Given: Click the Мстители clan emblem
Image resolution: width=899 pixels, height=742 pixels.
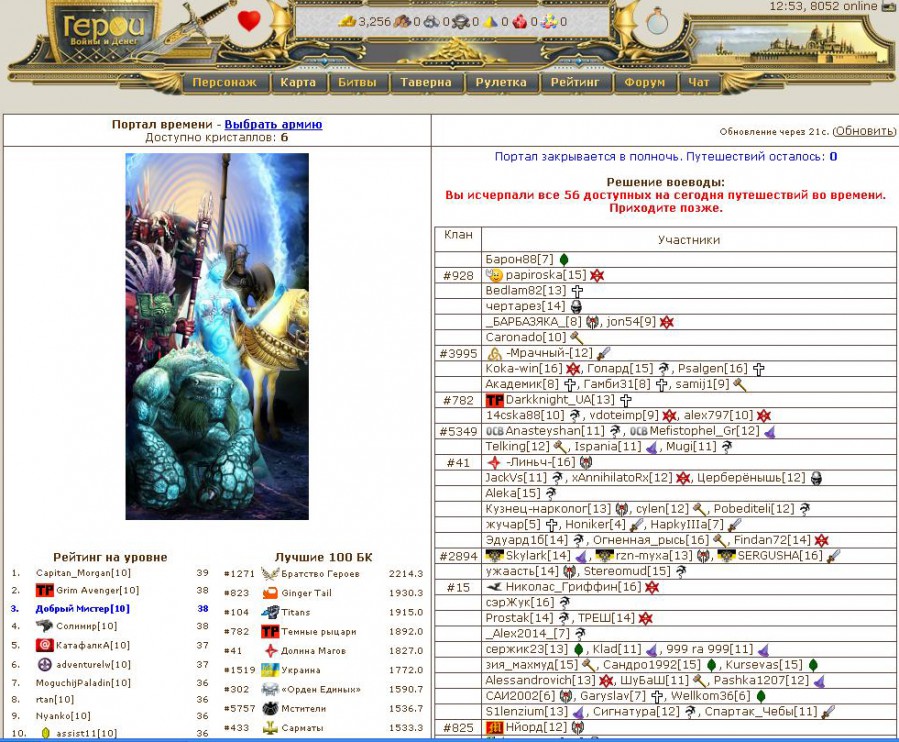Looking at the screenshot, I should 269,709.
